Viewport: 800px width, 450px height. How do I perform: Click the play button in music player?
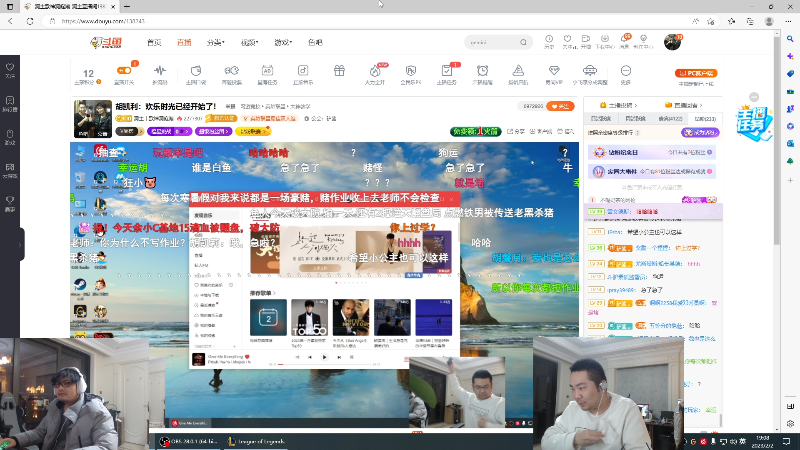[x=324, y=357]
